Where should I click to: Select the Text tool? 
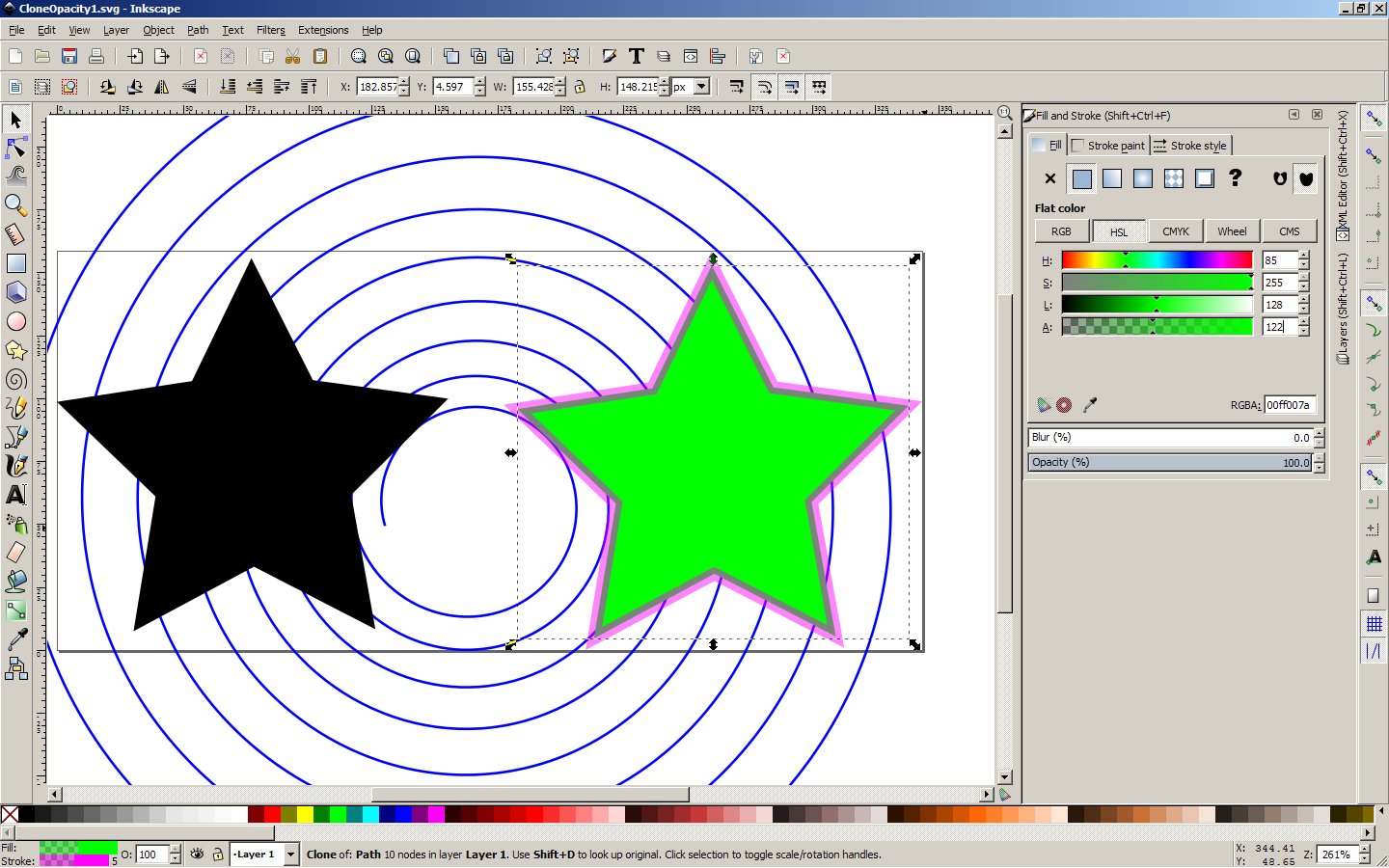coord(16,495)
